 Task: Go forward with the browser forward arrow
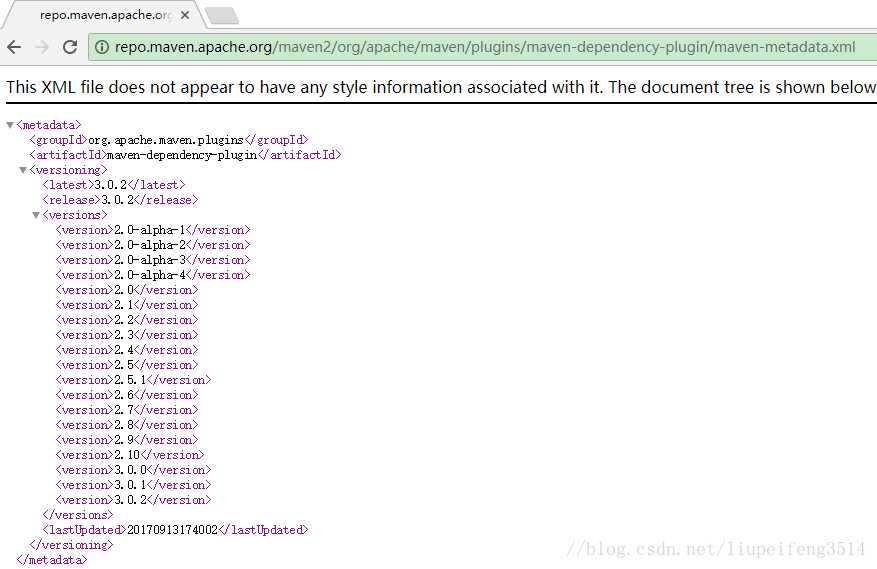click(42, 47)
